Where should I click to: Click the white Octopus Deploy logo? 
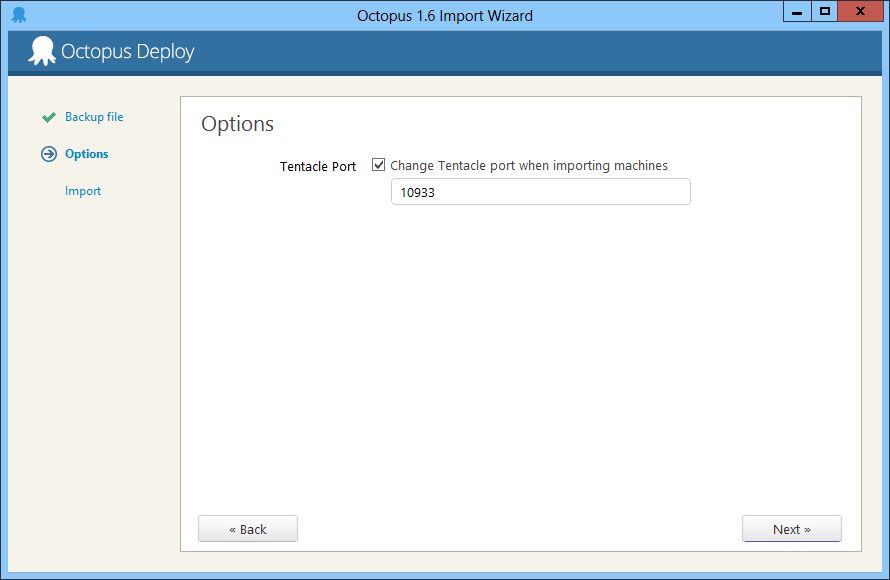(x=42, y=51)
